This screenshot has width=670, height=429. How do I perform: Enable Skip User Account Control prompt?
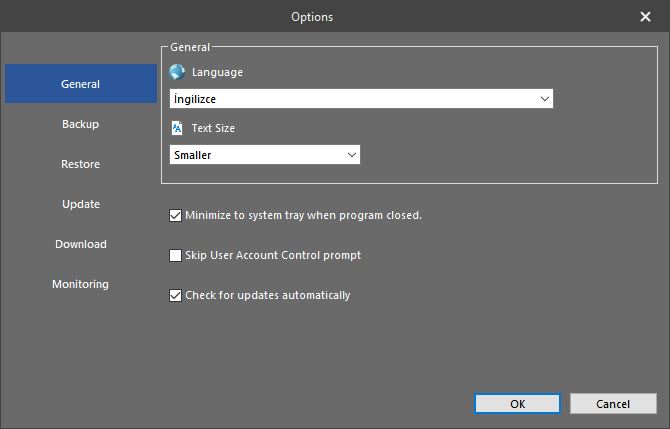pyautogui.click(x=175, y=256)
